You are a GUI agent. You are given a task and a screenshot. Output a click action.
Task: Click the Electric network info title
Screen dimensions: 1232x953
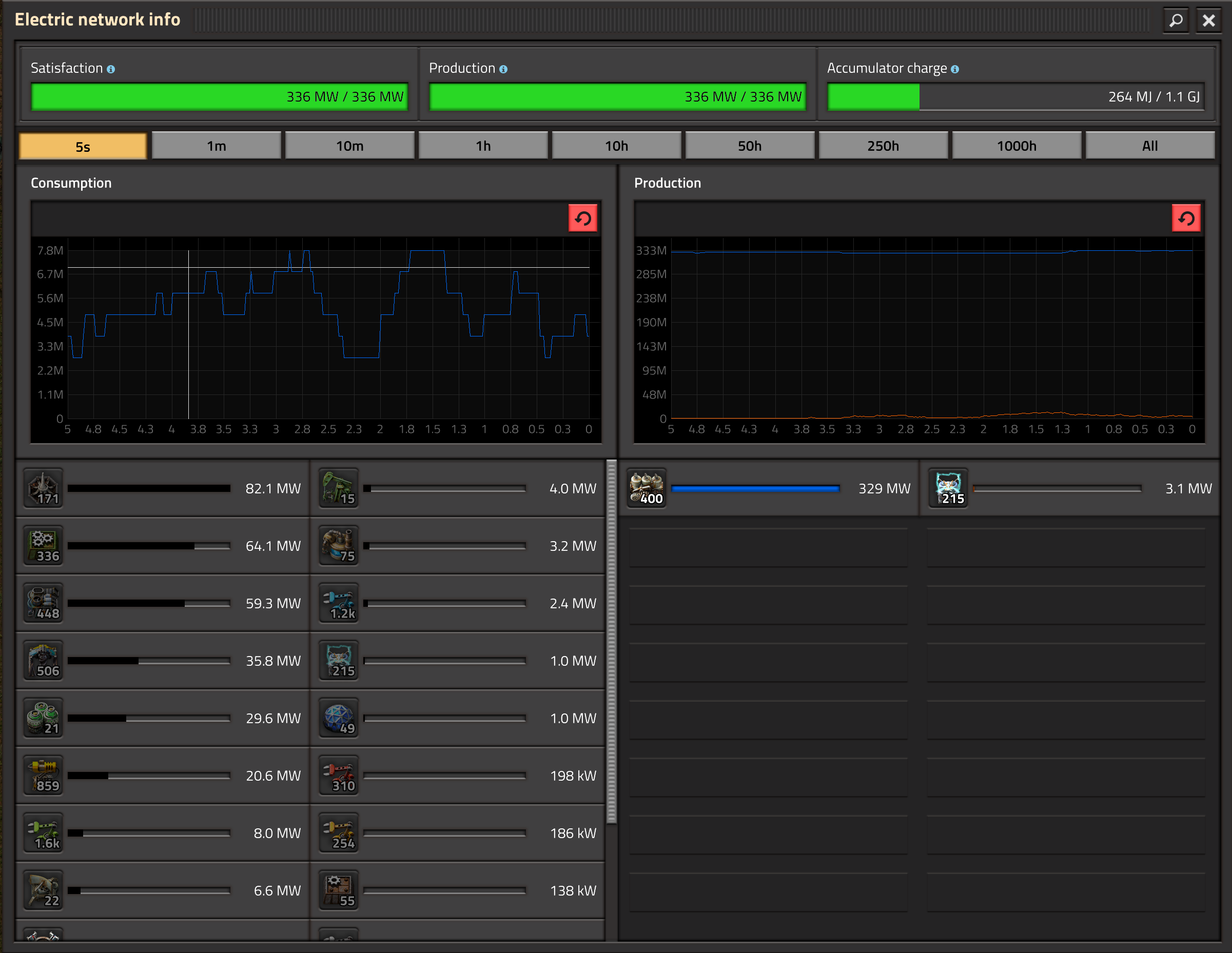click(97, 19)
